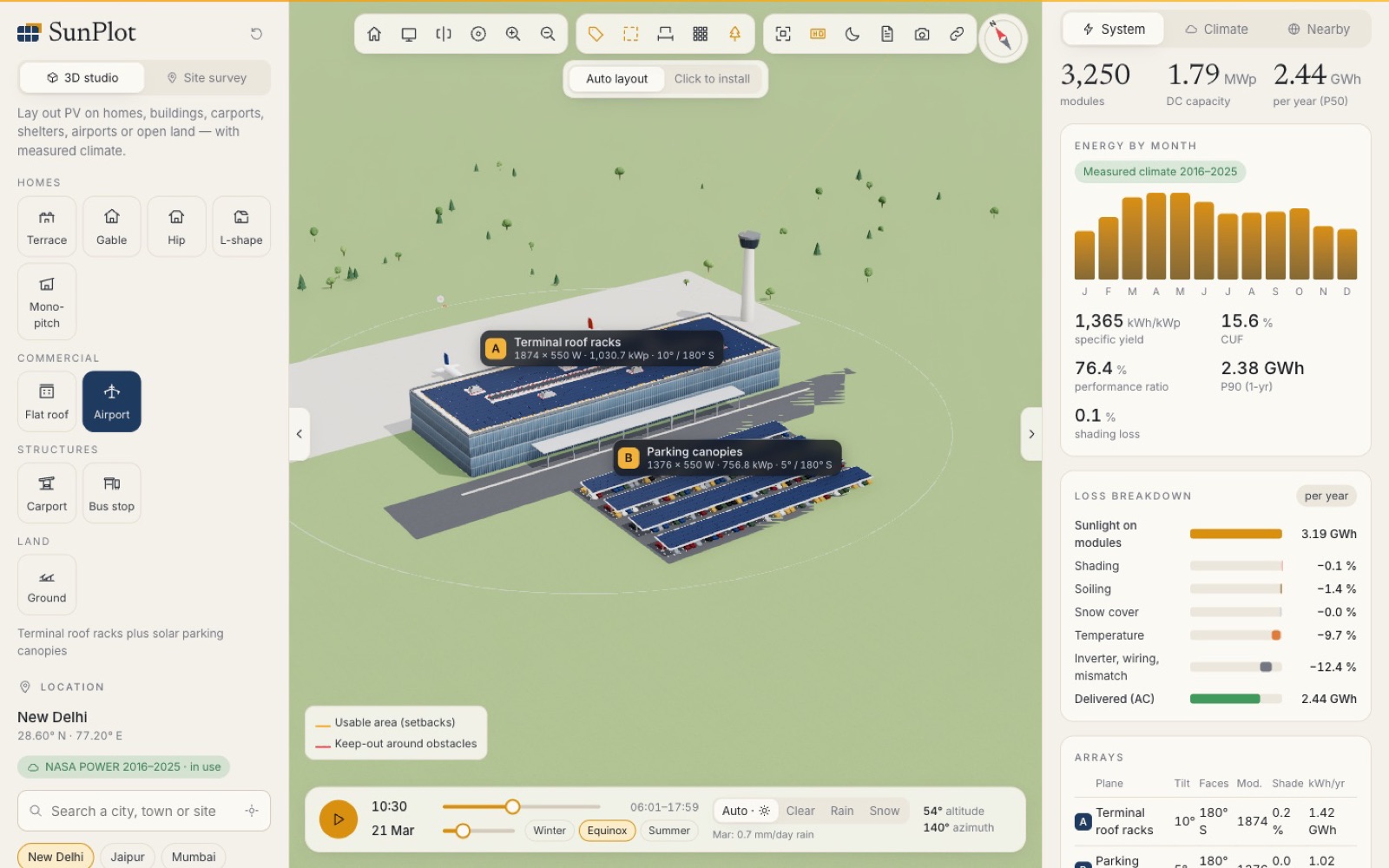Adjust the date slider handle
Screen dimensions: 1389x868
point(463,831)
